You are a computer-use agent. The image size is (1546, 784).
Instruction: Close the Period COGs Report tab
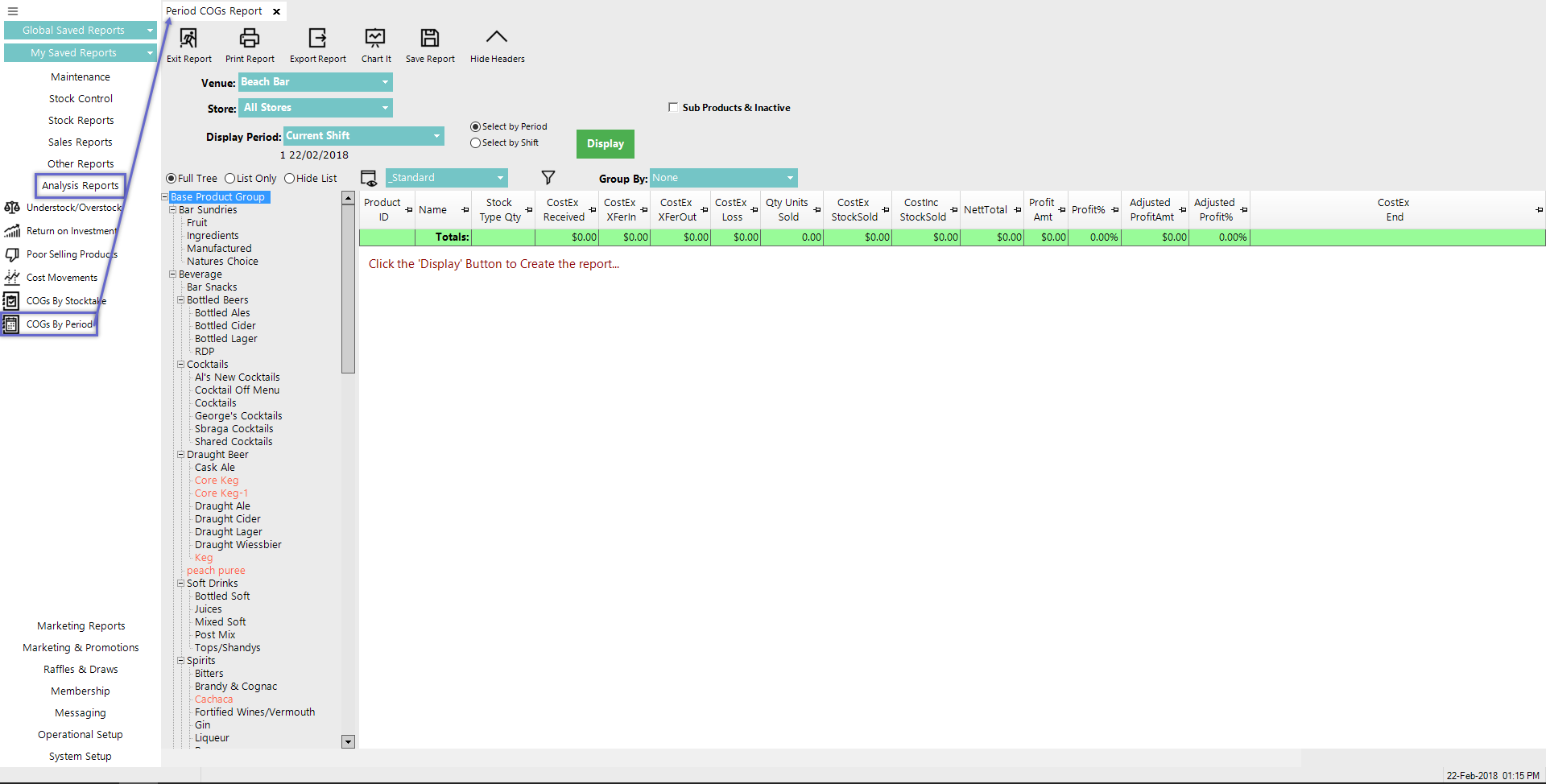pos(276,11)
